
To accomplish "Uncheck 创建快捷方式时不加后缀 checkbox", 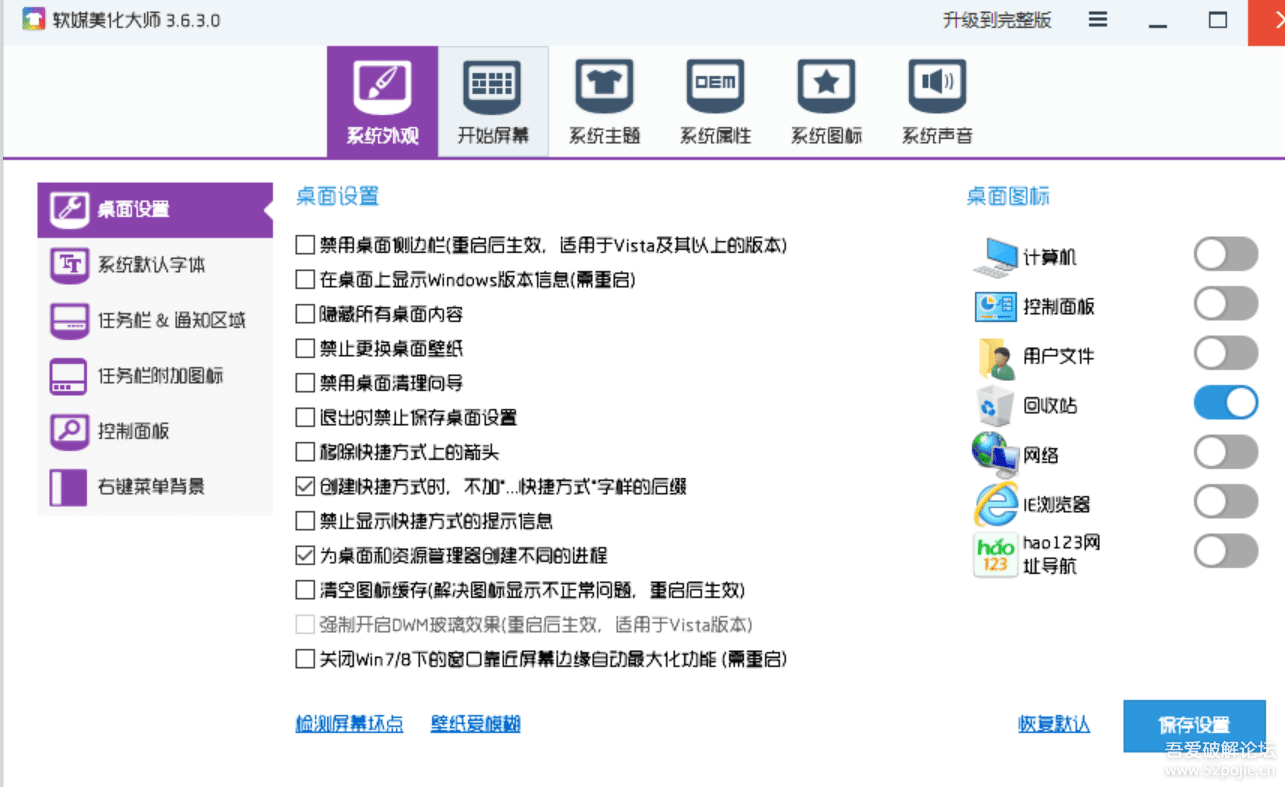I will click(x=305, y=487).
